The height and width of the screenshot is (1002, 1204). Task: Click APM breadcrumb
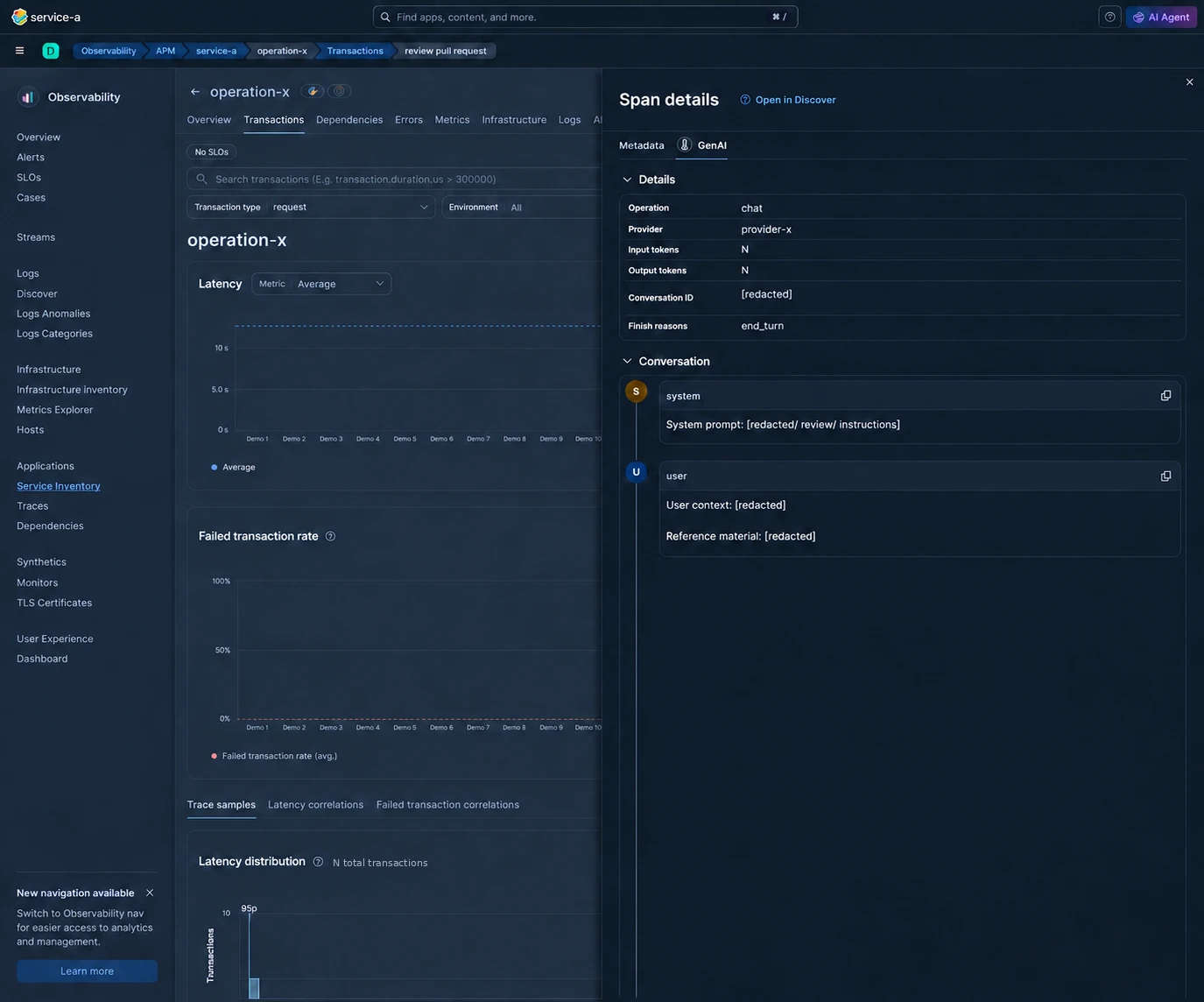coord(165,51)
